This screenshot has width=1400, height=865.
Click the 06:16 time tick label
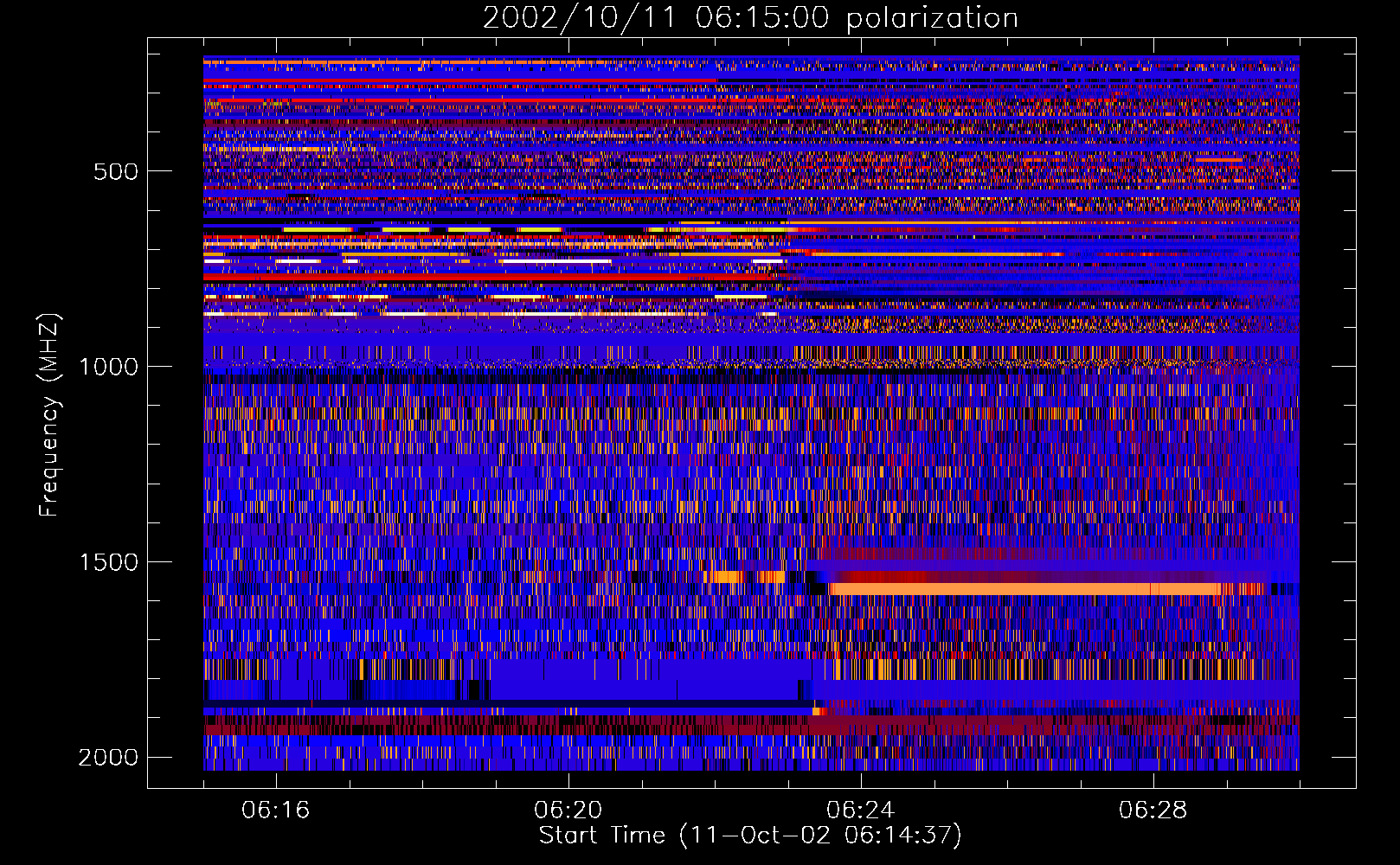(x=276, y=811)
